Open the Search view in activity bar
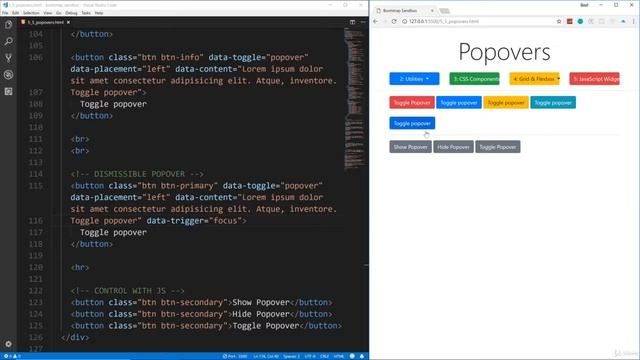 pyautogui.click(x=9, y=41)
